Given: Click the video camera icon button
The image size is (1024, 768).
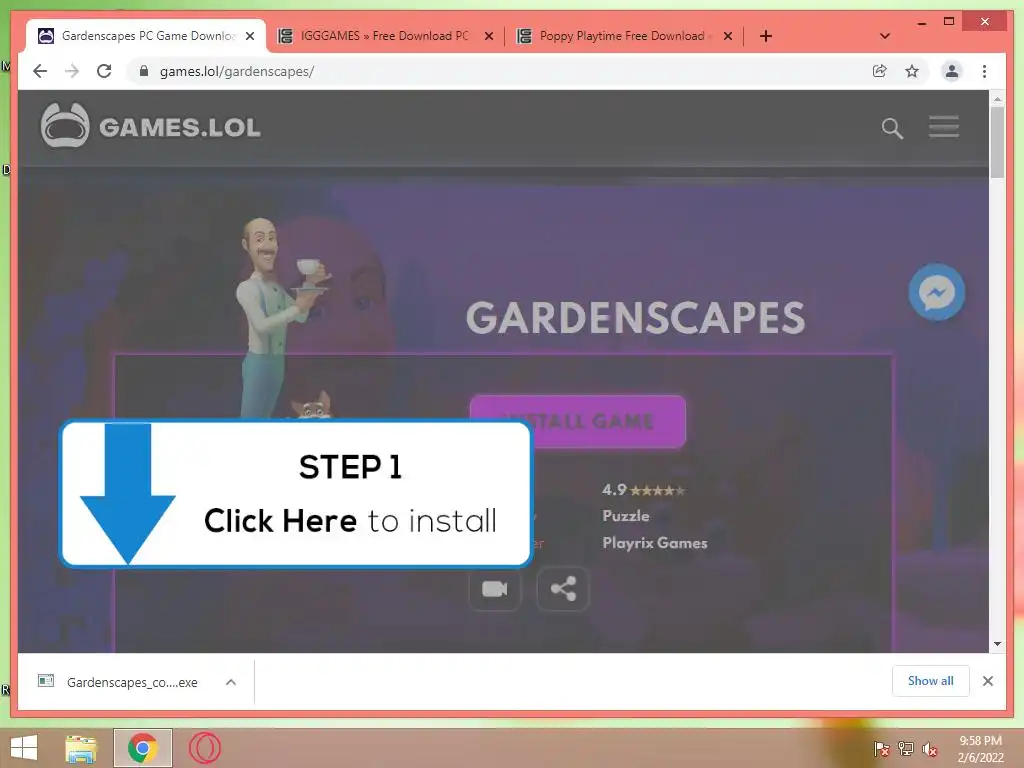Looking at the screenshot, I should [495, 589].
